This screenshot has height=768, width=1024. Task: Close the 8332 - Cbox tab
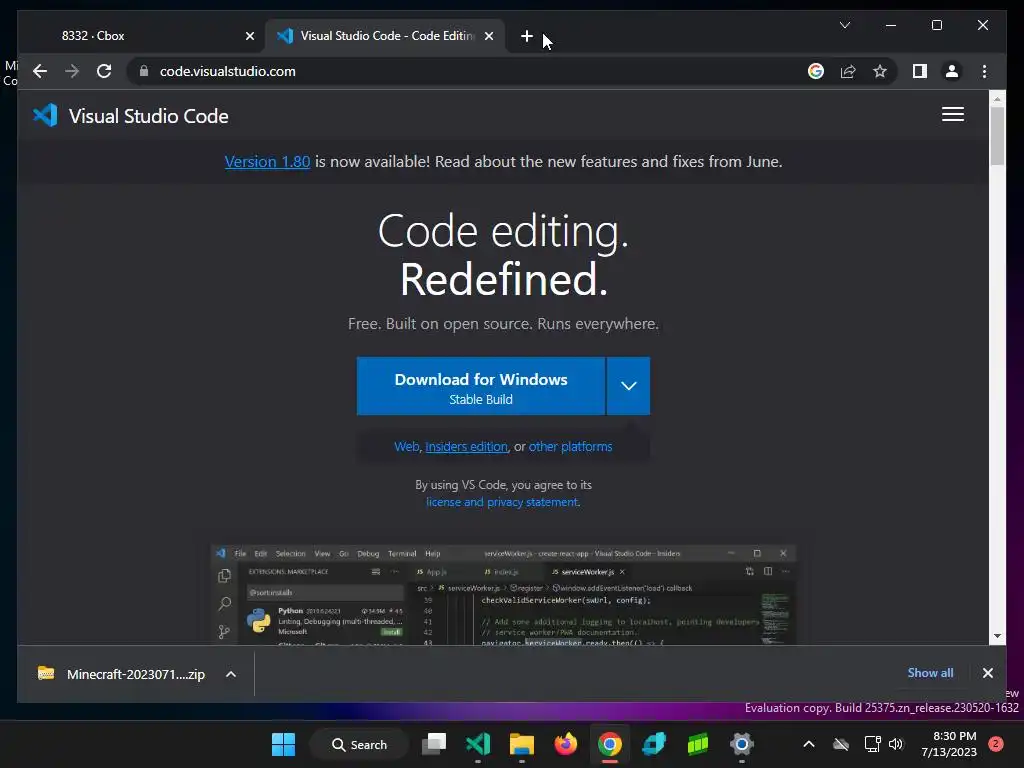click(x=249, y=36)
